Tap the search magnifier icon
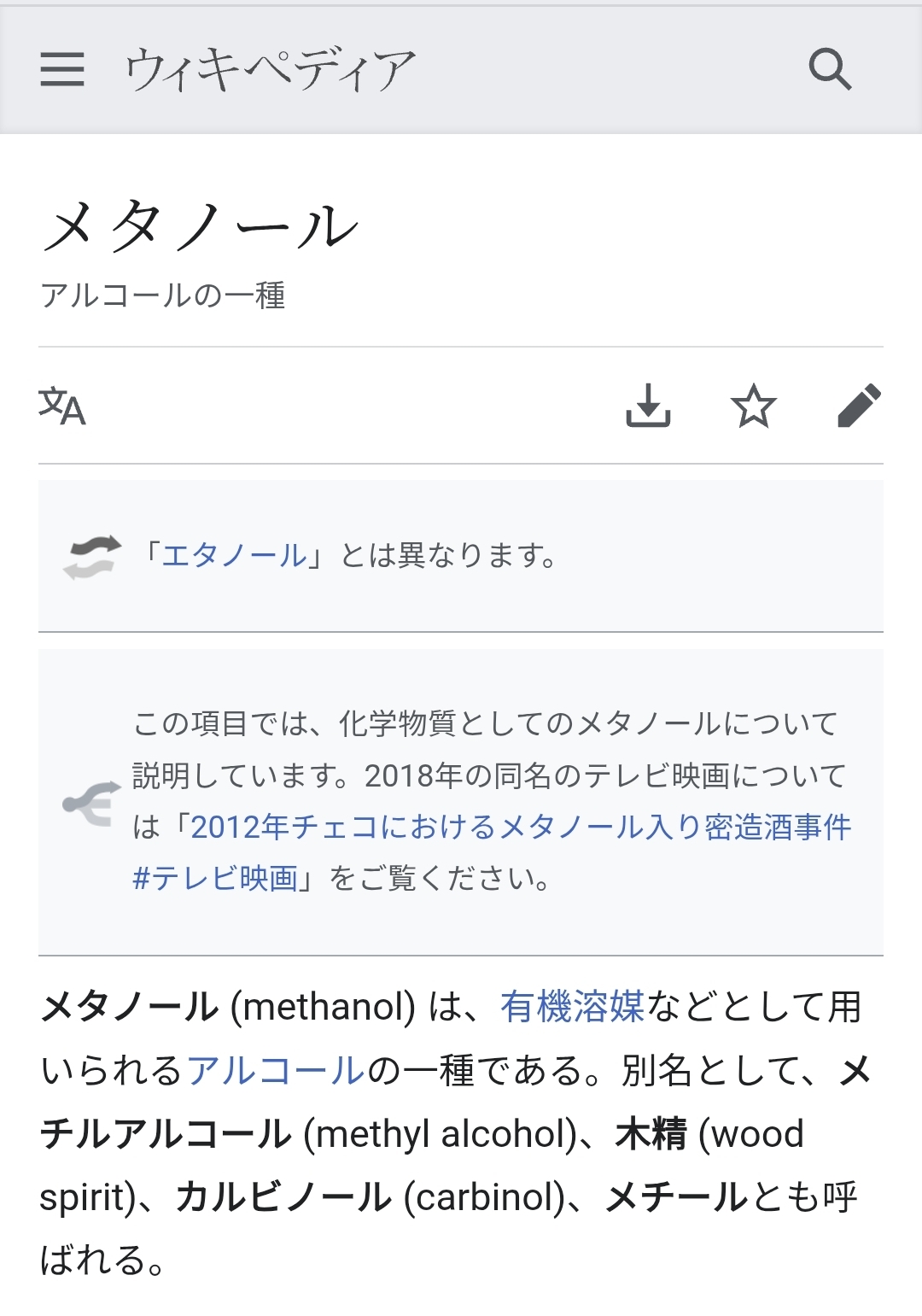The width and height of the screenshot is (922, 1316). click(x=830, y=69)
